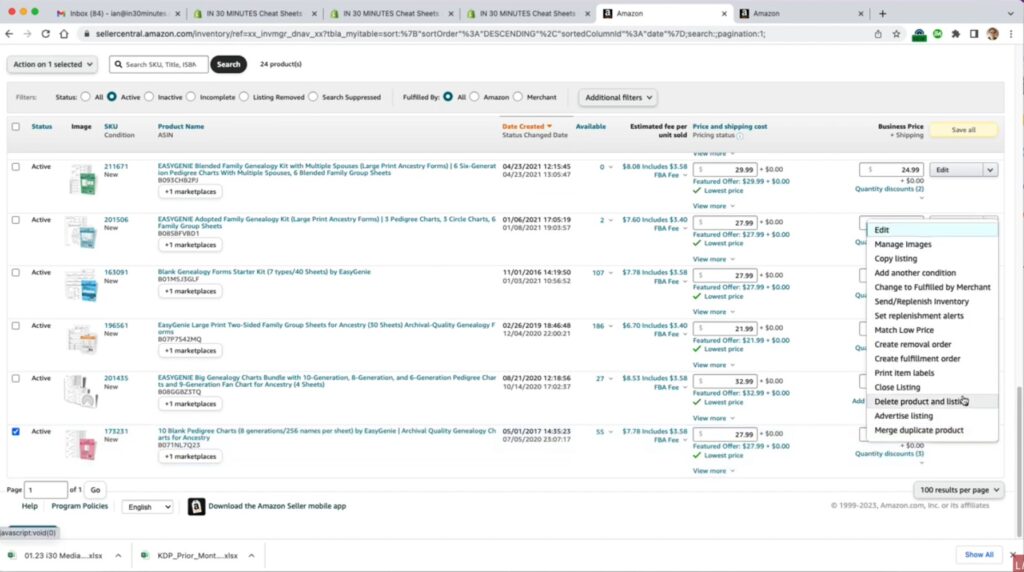
Task: Open a new browser tab with plus icon
Action: (x=881, y=13)
